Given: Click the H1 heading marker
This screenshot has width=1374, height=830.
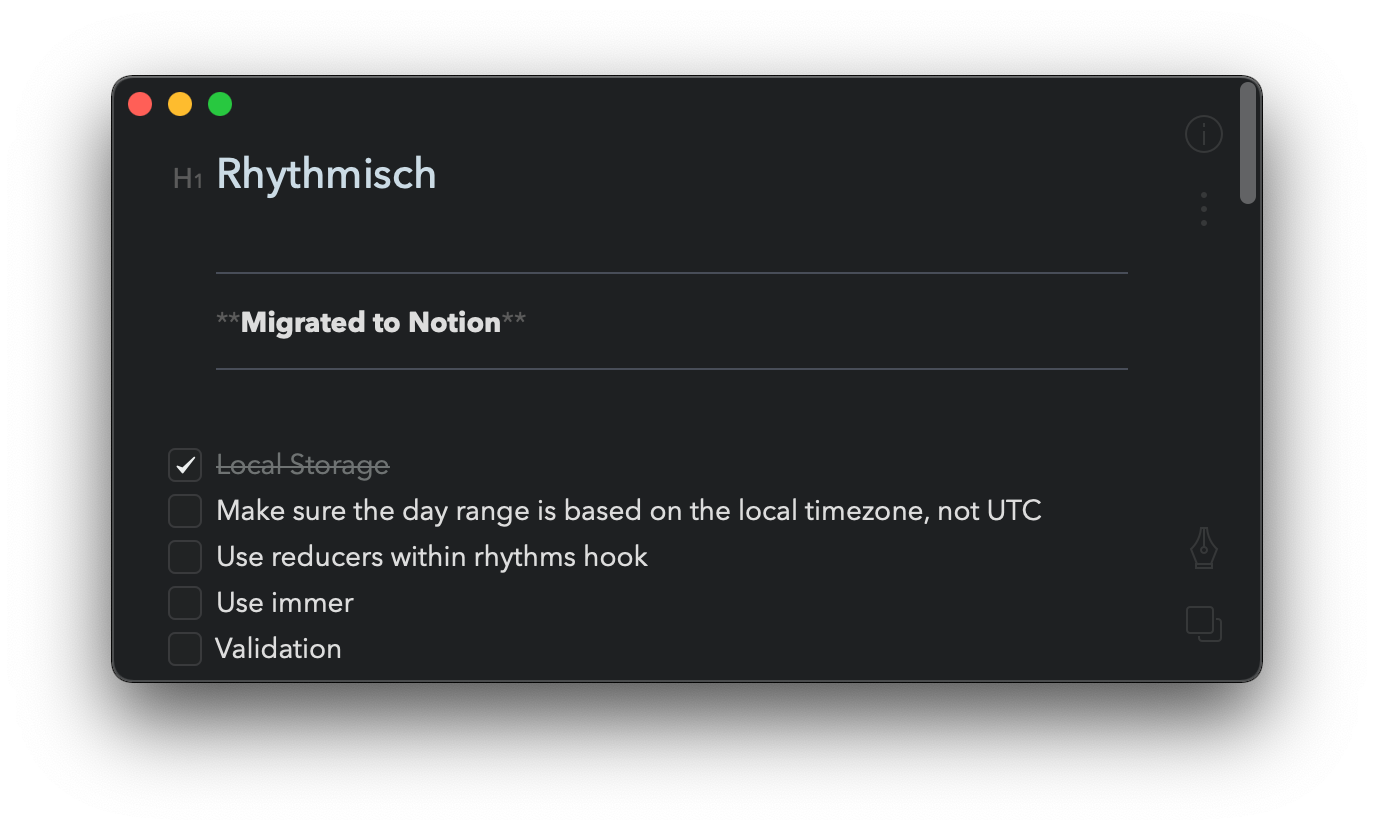Looking at the screenshot, I should point(188,179).
